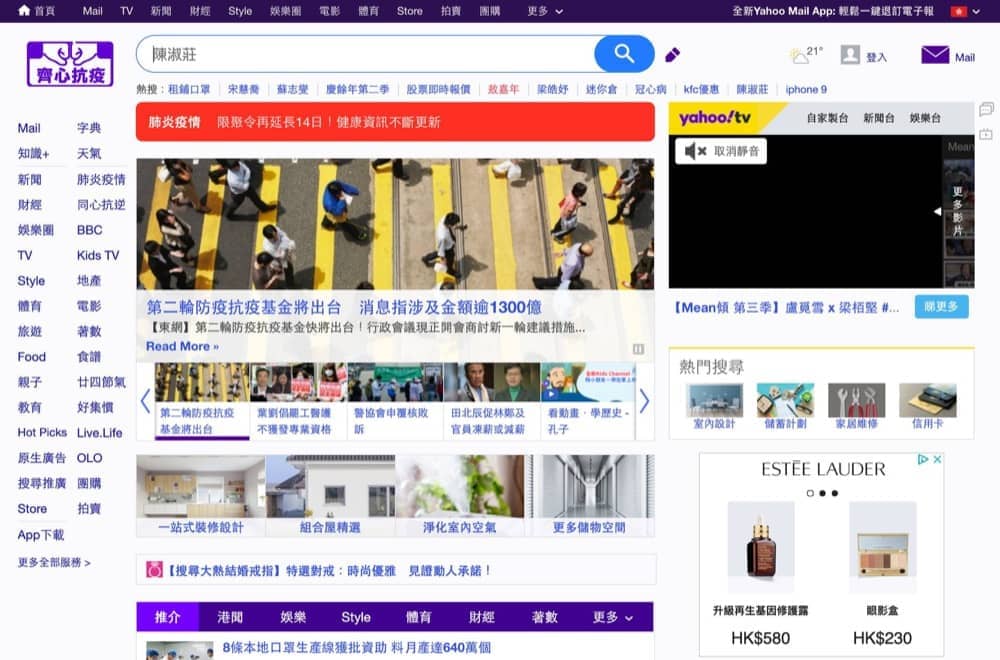Expand the 更多 menu in top navigation
The height and width of the screenshot is (660, 1000).
544,11
